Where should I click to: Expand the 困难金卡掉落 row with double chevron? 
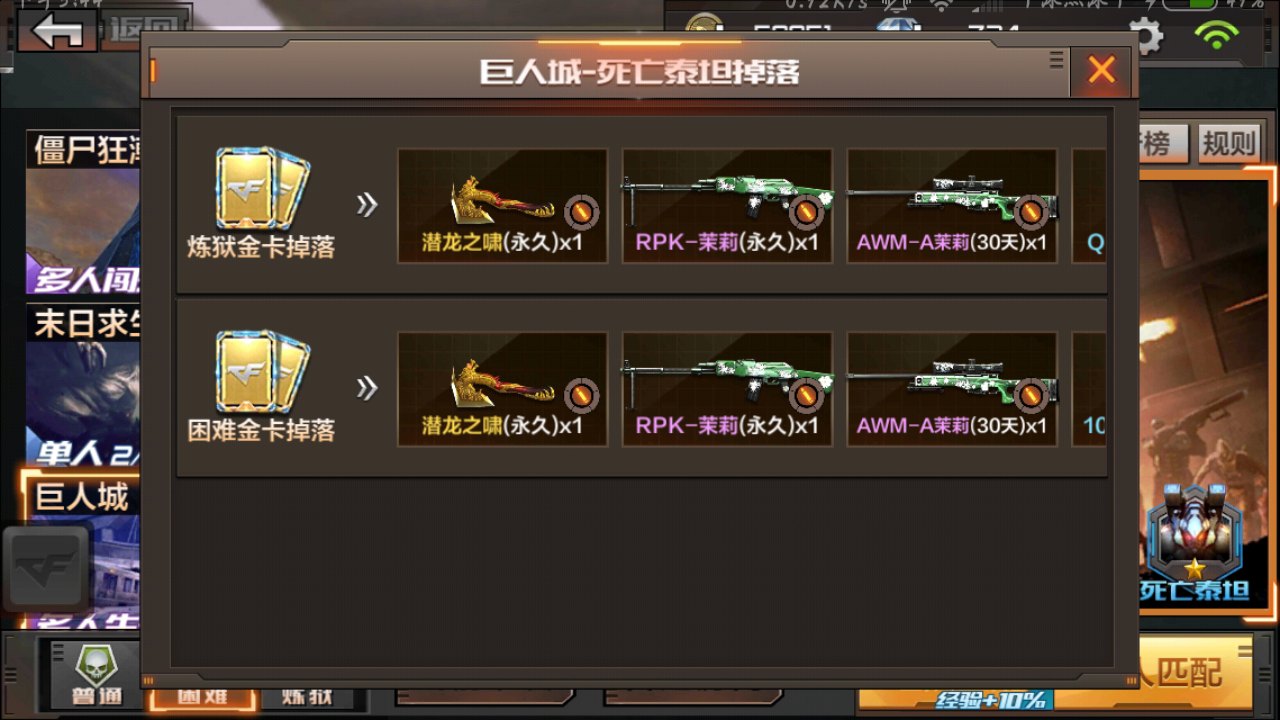pyautogui.click(x=367, y=388)
